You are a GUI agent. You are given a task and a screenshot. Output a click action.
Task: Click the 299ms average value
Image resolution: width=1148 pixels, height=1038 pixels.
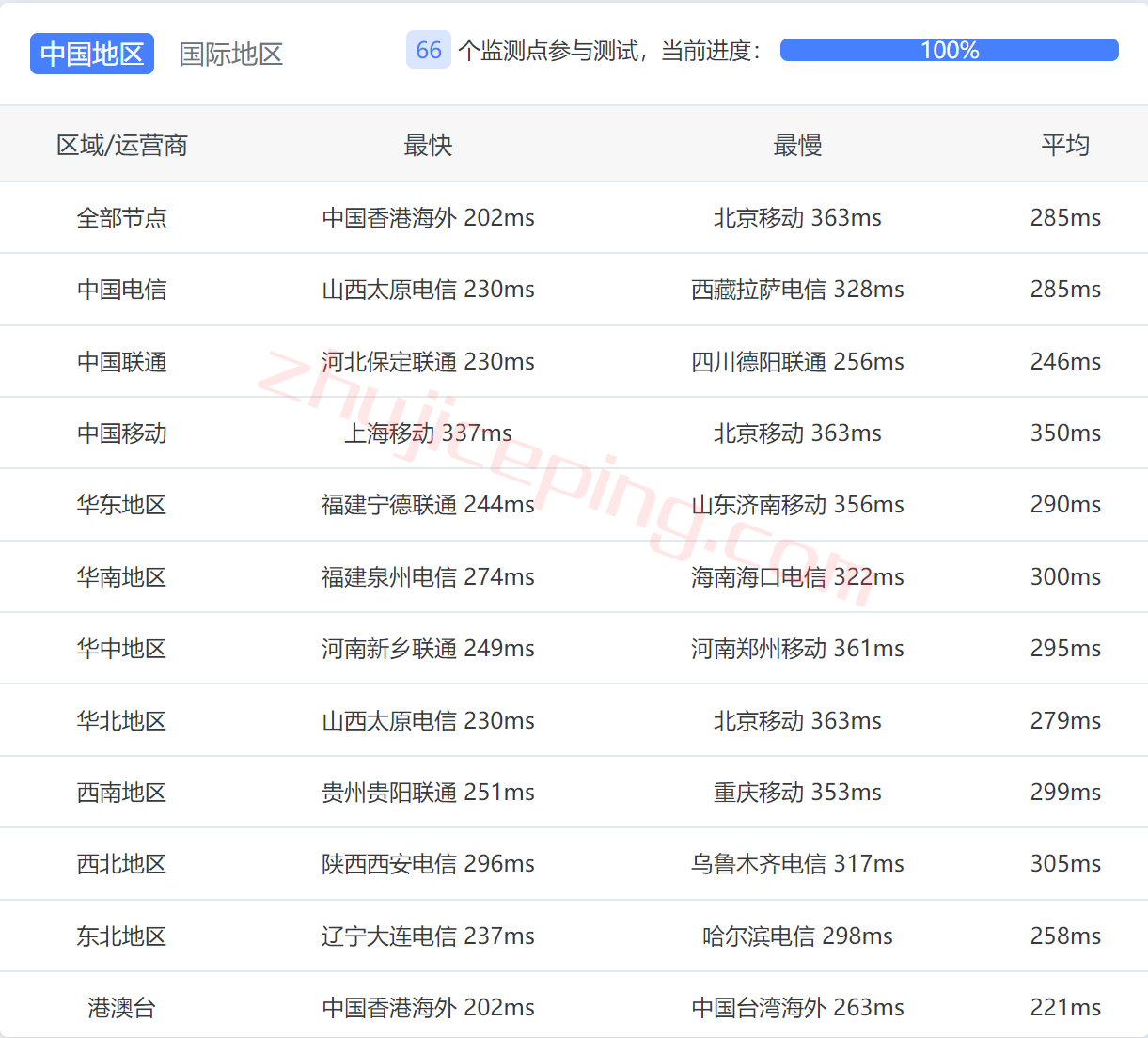(1065, 793)
